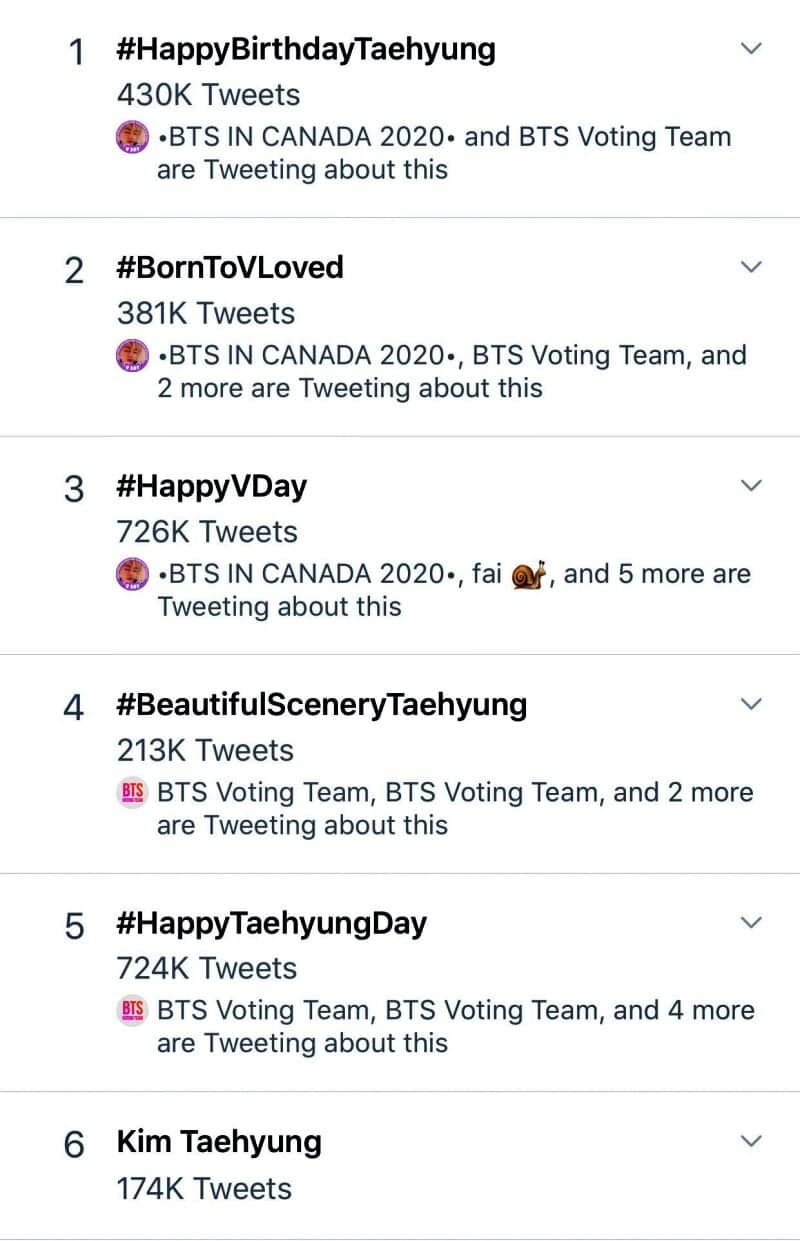
Task: Click the snail emoji in #HappyVDay description
Action: point(529,575)
